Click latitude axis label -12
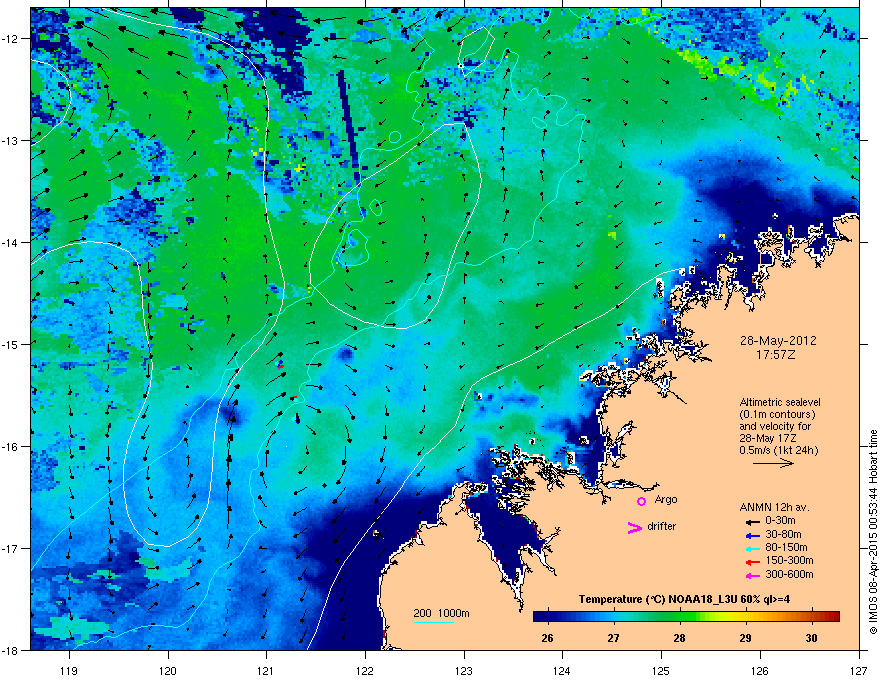 (x=11, y=39)
